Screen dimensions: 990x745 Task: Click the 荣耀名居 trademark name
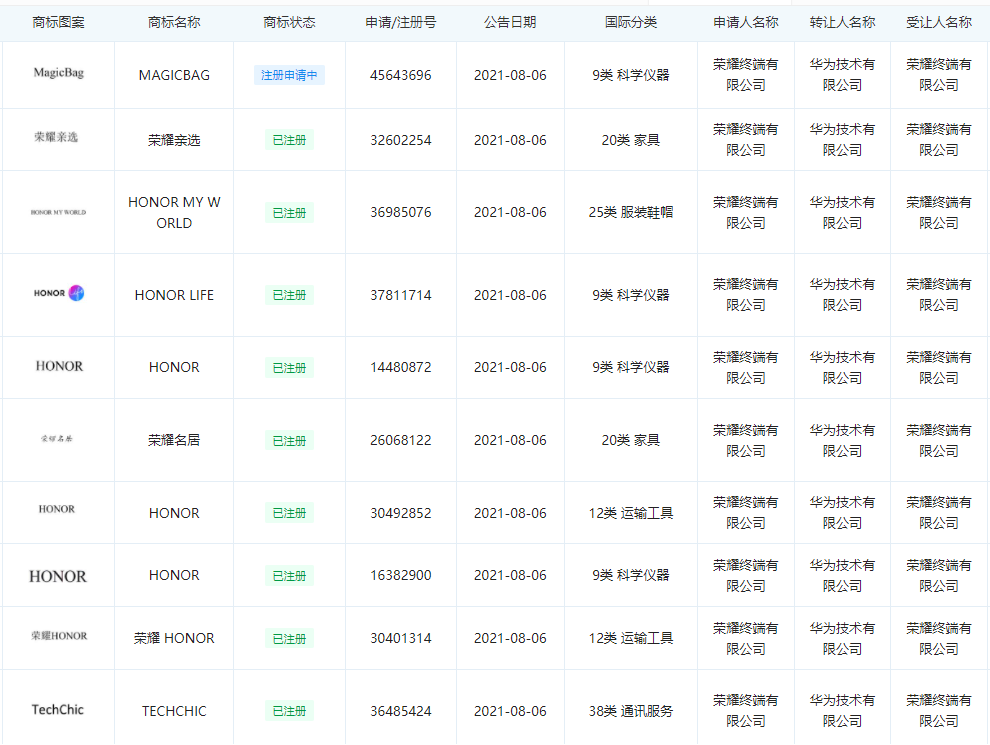[x=174, y=440]
